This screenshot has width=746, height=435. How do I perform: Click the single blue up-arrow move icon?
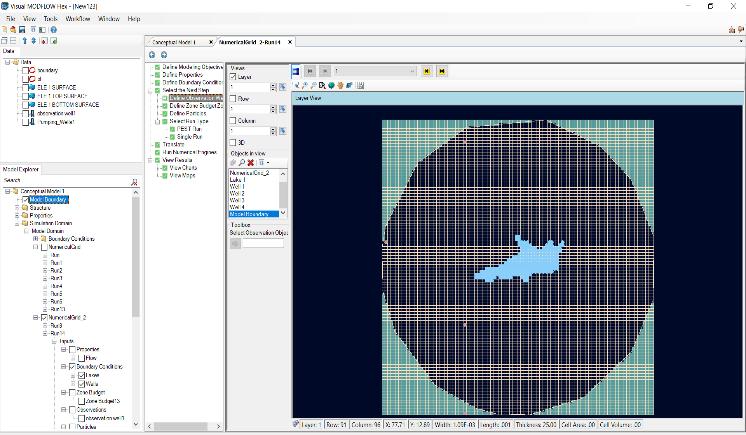click(25, 41)
